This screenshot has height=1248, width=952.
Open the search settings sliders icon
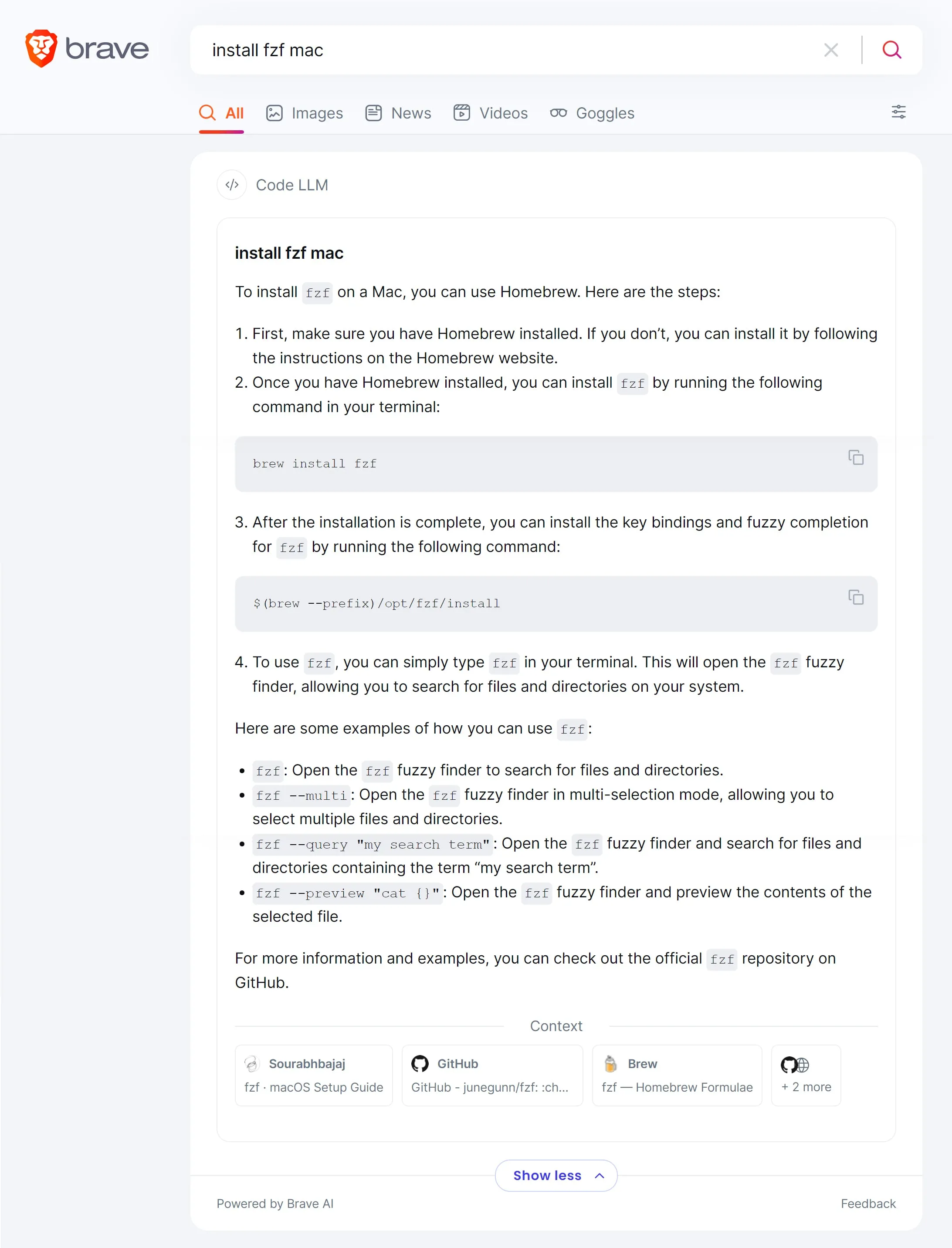tap(899, 112)
